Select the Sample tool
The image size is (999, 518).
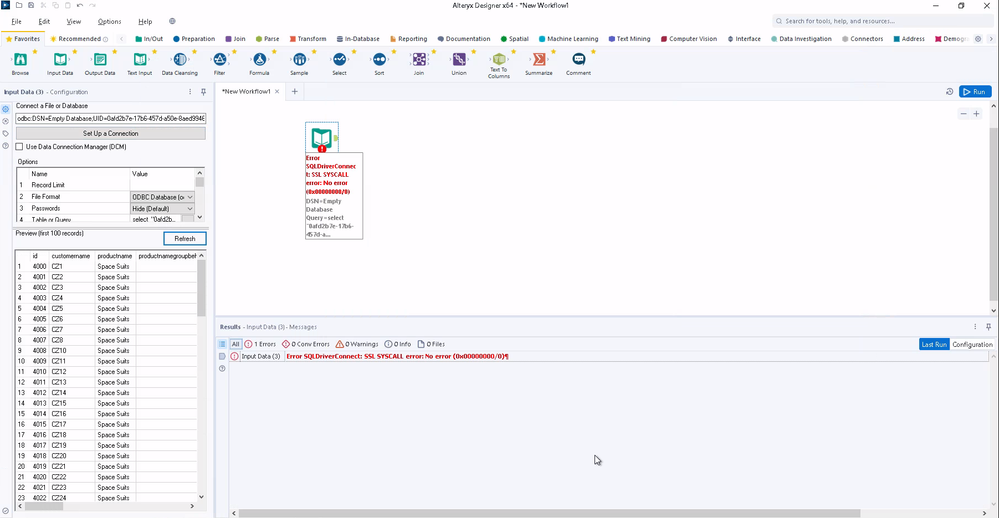299,60
